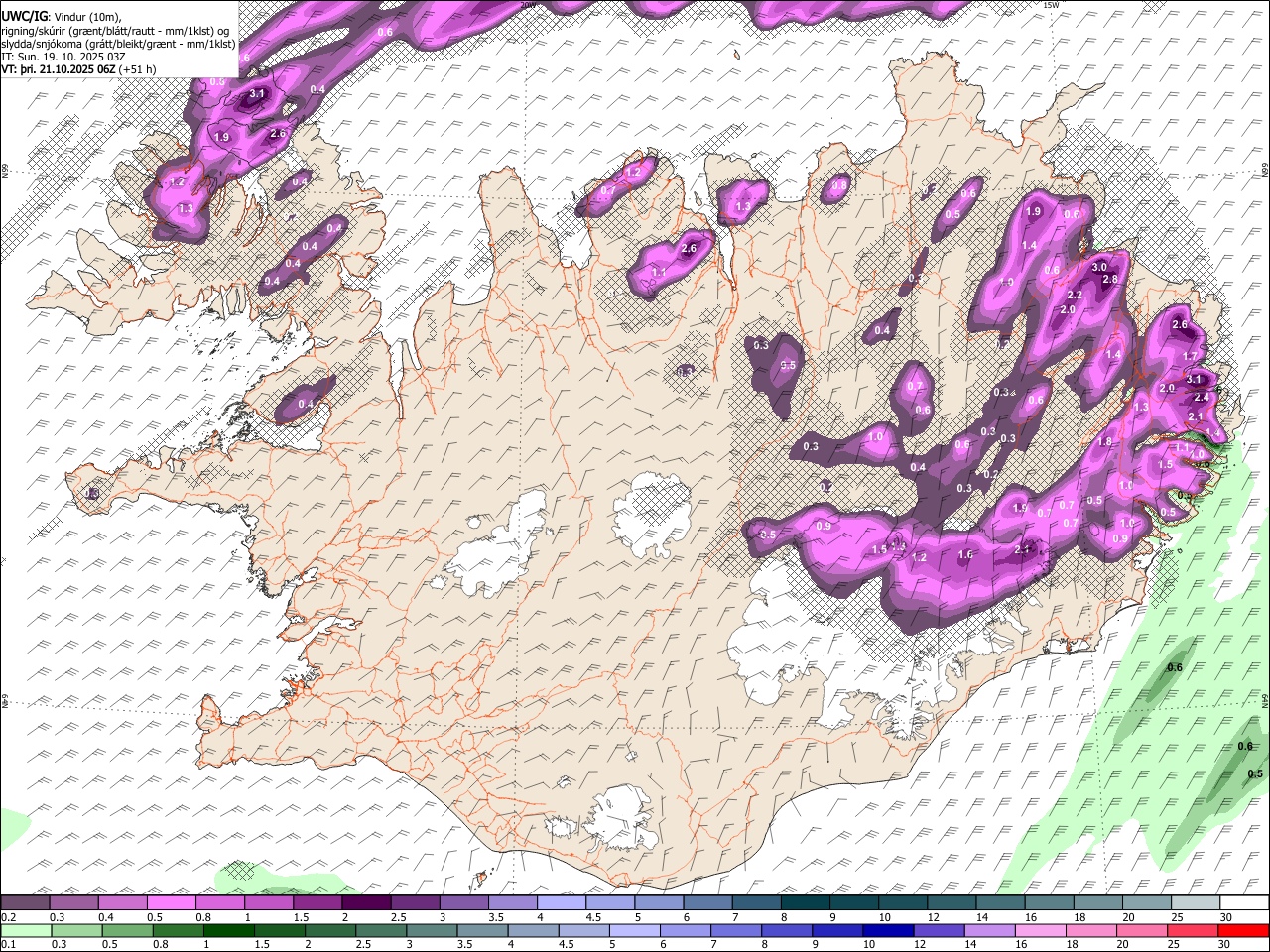Click the darkest green 1–1.5 lower legend swatch
Viewport: 1270px width, 952px height.
pyautogui.click(x=228, y=931)
